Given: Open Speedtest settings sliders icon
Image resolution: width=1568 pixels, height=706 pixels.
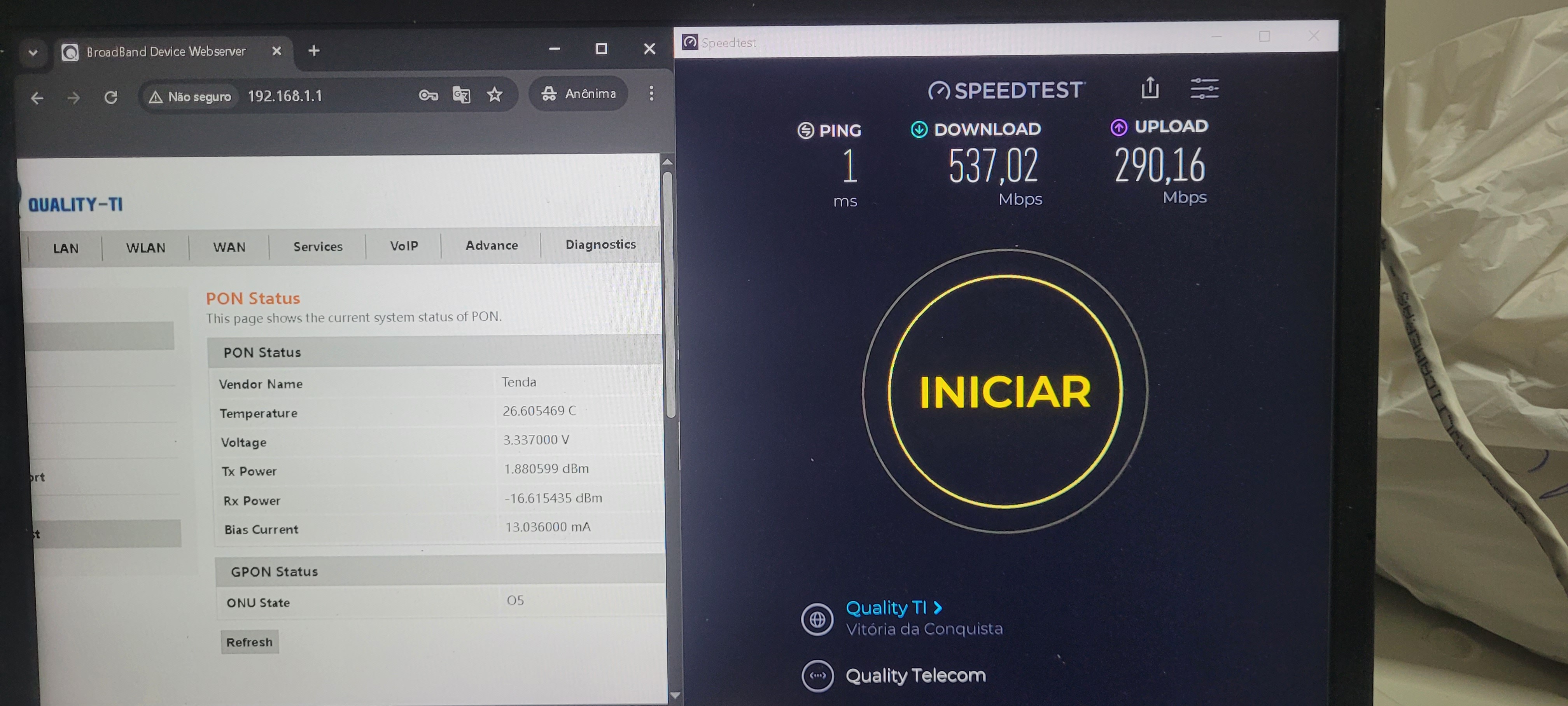Looking at the screenshot, I should coord(1204,88).
